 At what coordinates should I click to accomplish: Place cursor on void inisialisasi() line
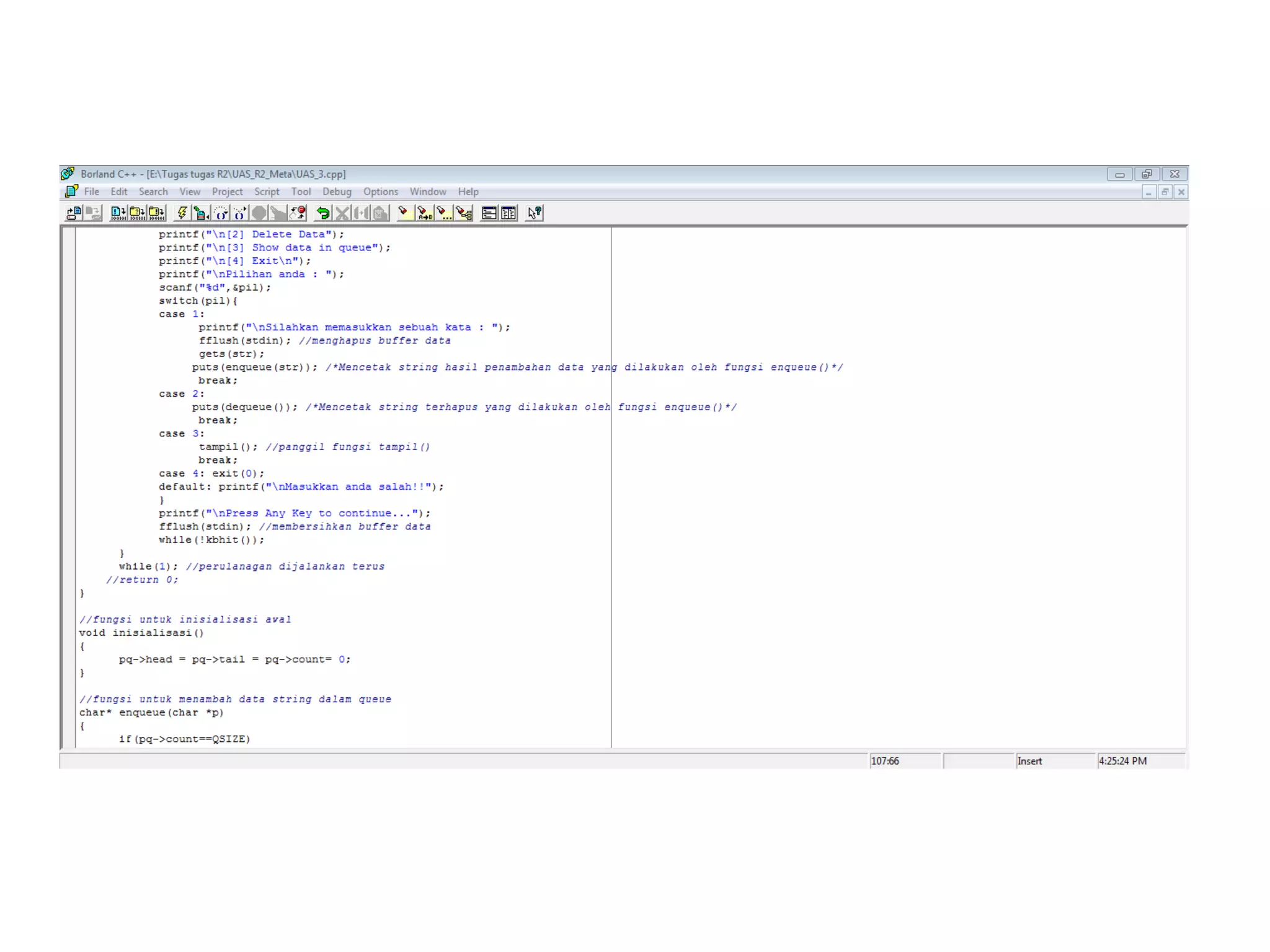[141, 633]
